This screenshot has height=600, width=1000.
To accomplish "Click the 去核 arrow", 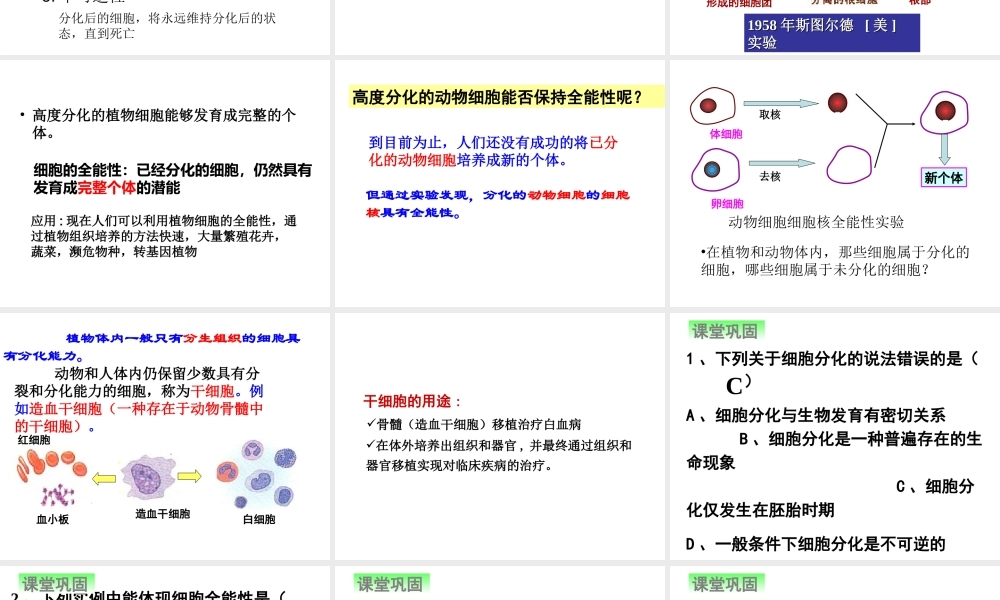I will click(x=782, y=163).
